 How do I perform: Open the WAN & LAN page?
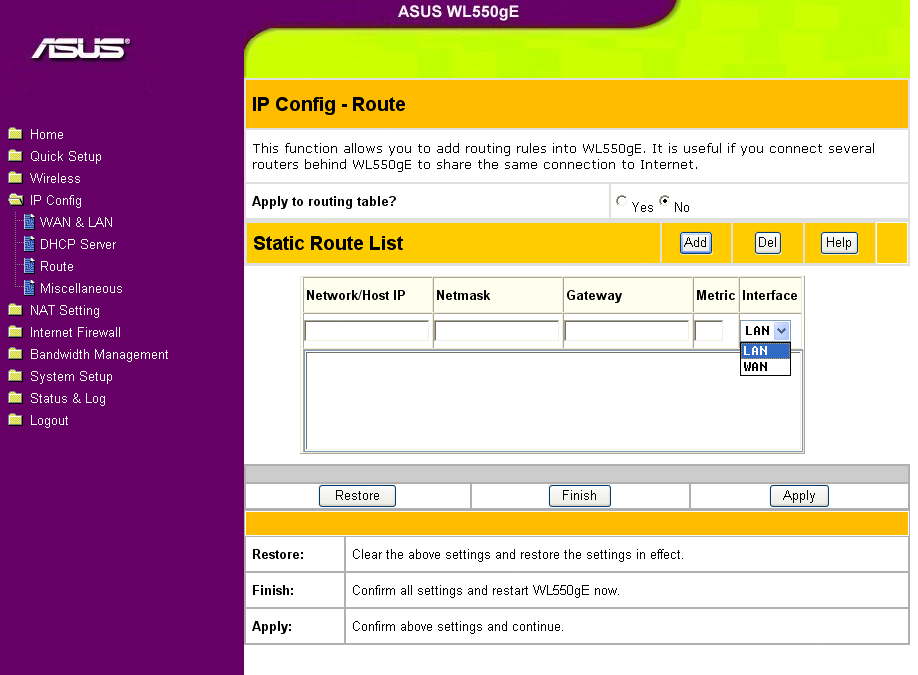tap(76, 222)
